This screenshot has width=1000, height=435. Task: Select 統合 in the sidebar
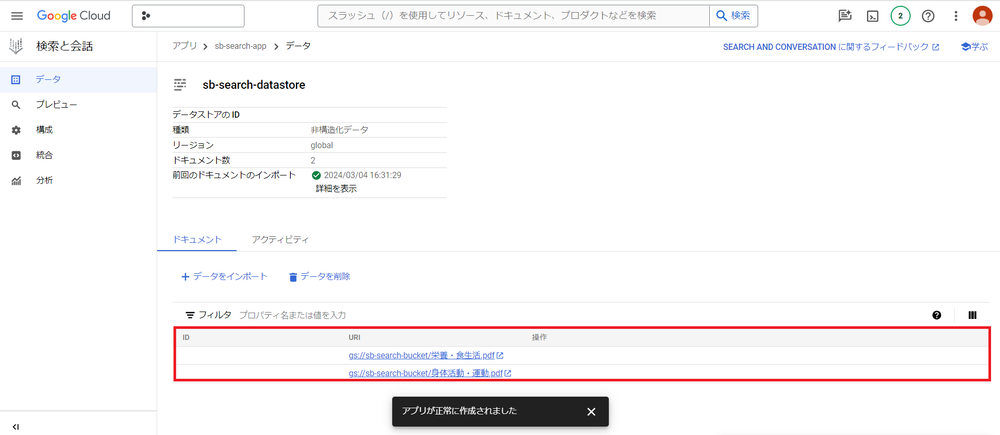[x=78, y=155]
